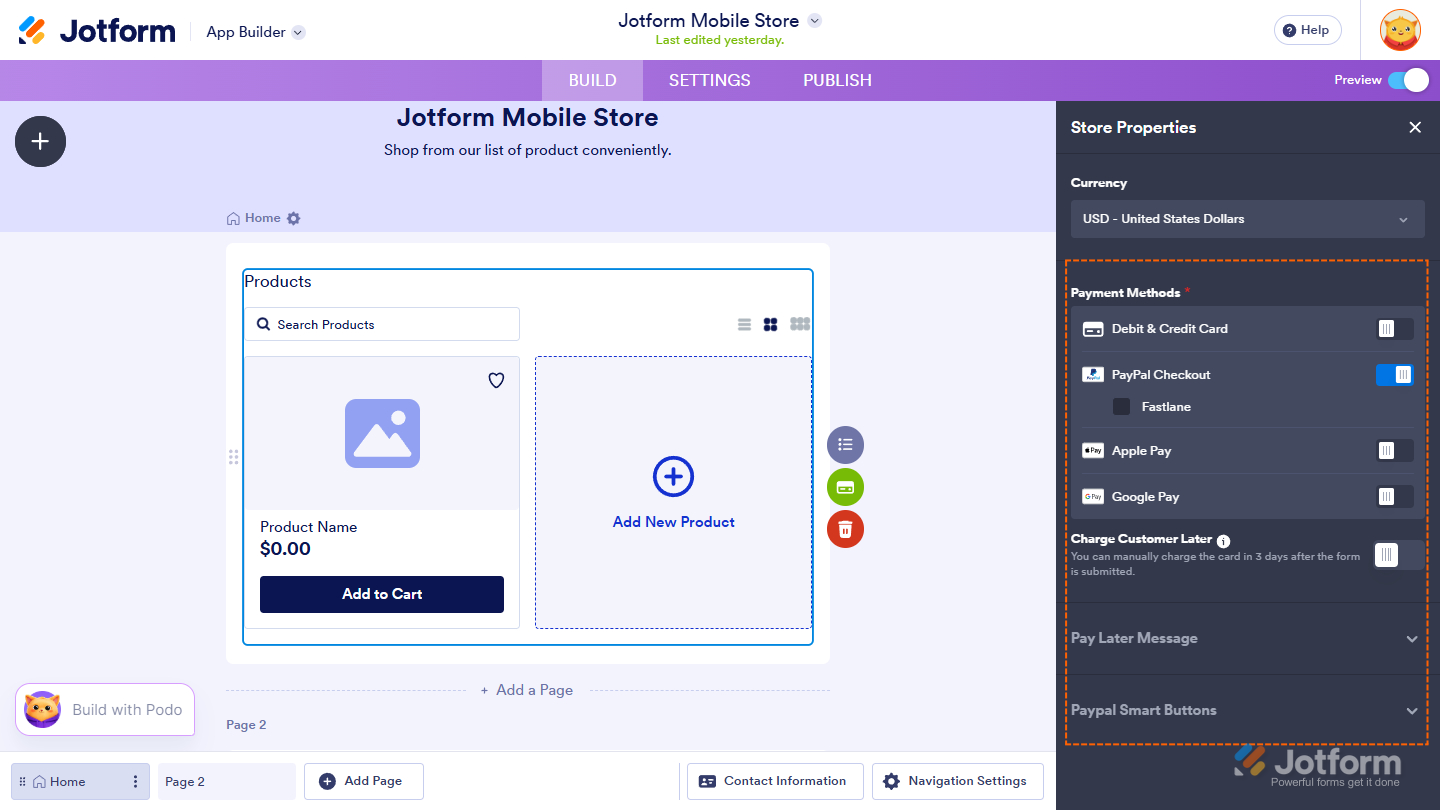
Task: Open the Home page settings gear
Action: click(x=293, y=217)
